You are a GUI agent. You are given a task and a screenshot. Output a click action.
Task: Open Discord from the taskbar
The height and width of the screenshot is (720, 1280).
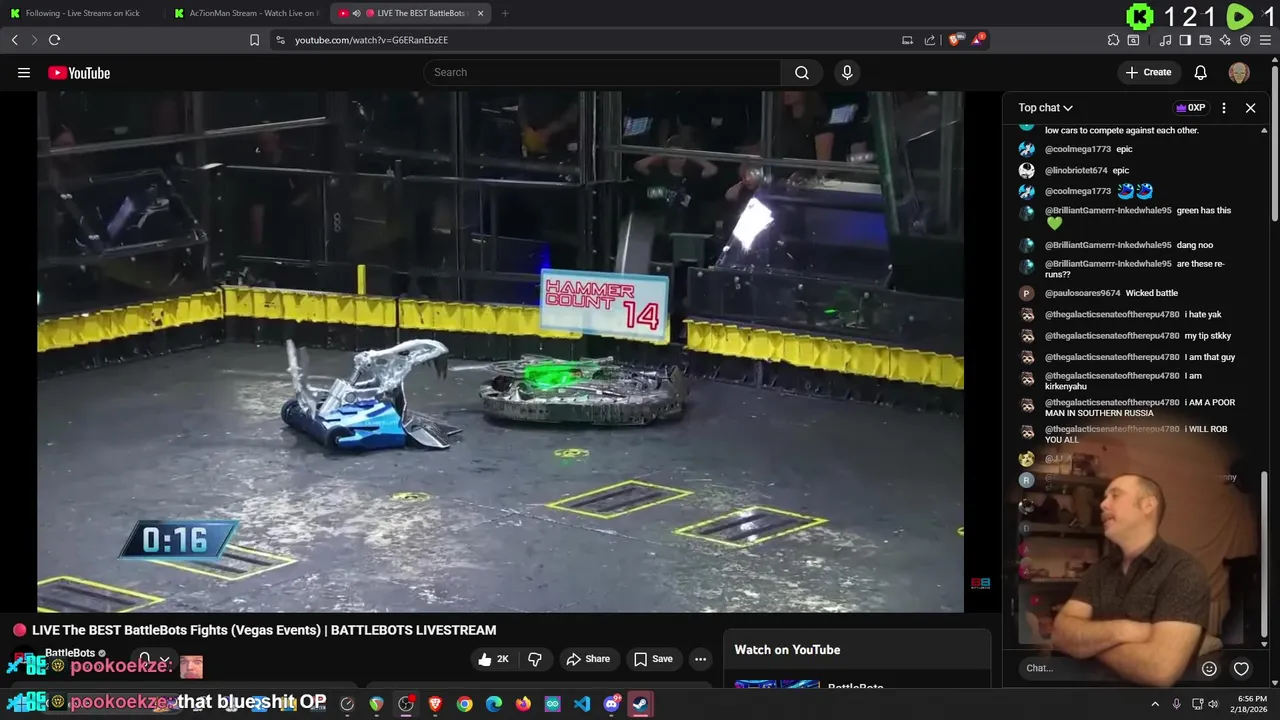pyautogui.click(x=611, y=704)
